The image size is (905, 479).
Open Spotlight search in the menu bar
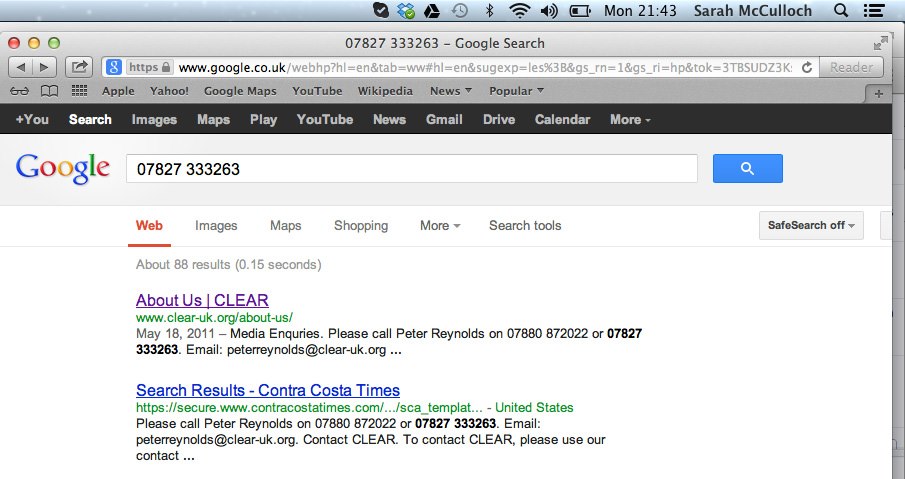(841, 10)
